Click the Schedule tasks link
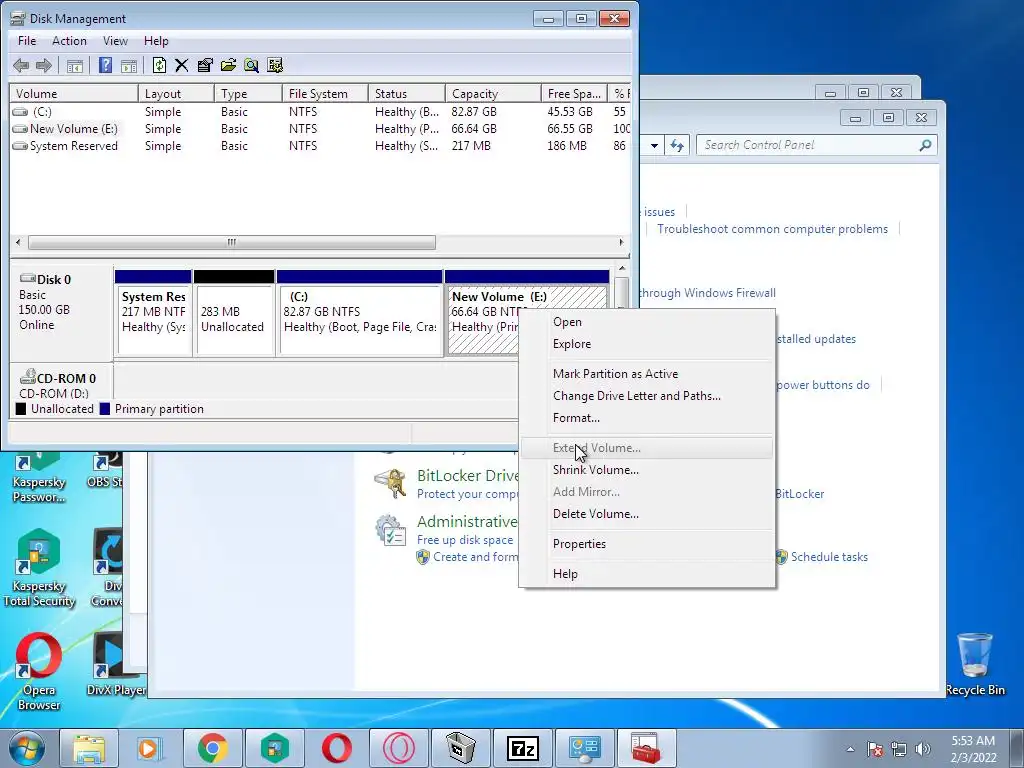The width and height of the screenshot is (1024, 768). [829, 557]
